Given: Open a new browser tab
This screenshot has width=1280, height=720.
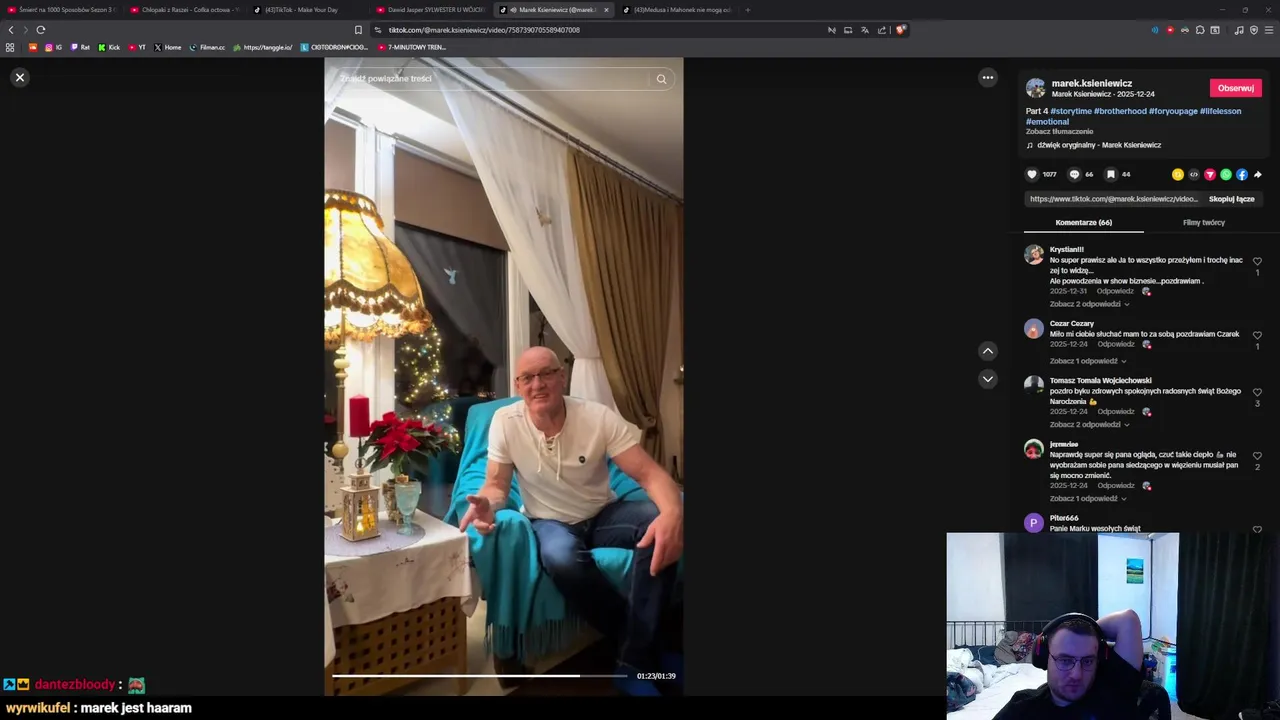Looking at the screenshot, I should (x=747, y=10).
